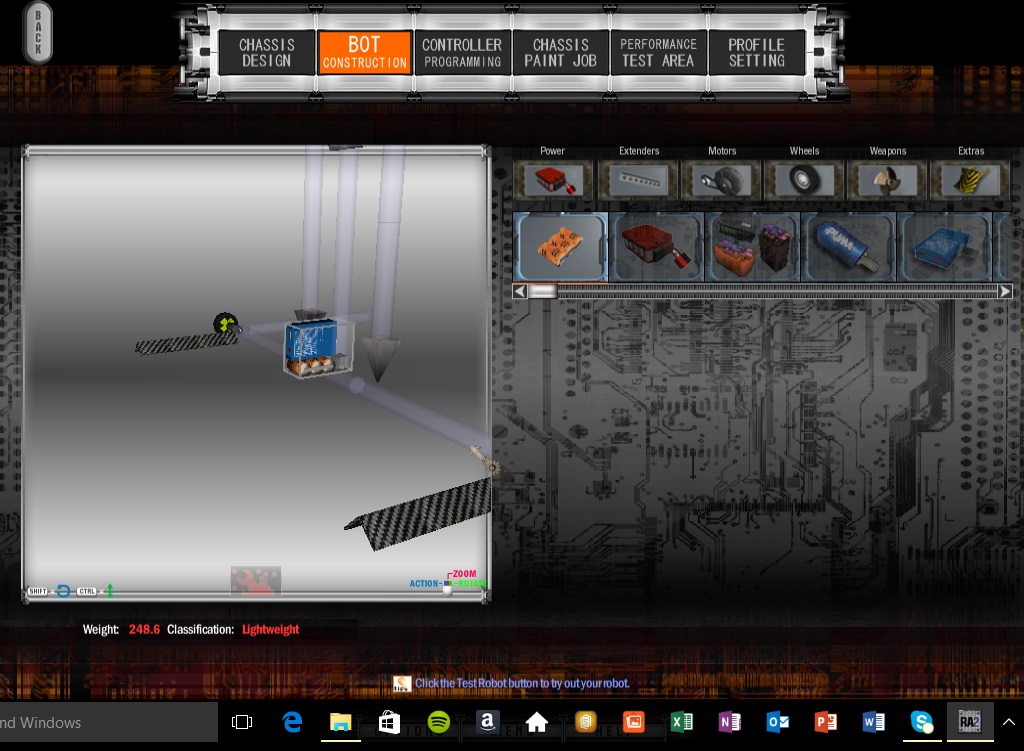This screenshot has width=1024, height=751.
Task: Click the 'Click the Test Robot button' hint text
Action: click(522, 683)
